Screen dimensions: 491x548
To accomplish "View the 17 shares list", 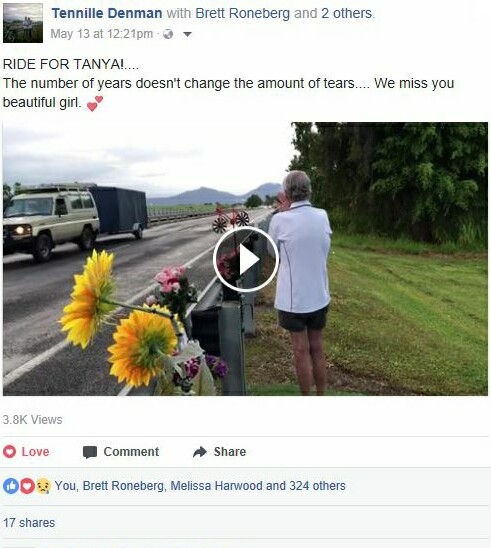I will pyautogui.click(x=29, y=523).
